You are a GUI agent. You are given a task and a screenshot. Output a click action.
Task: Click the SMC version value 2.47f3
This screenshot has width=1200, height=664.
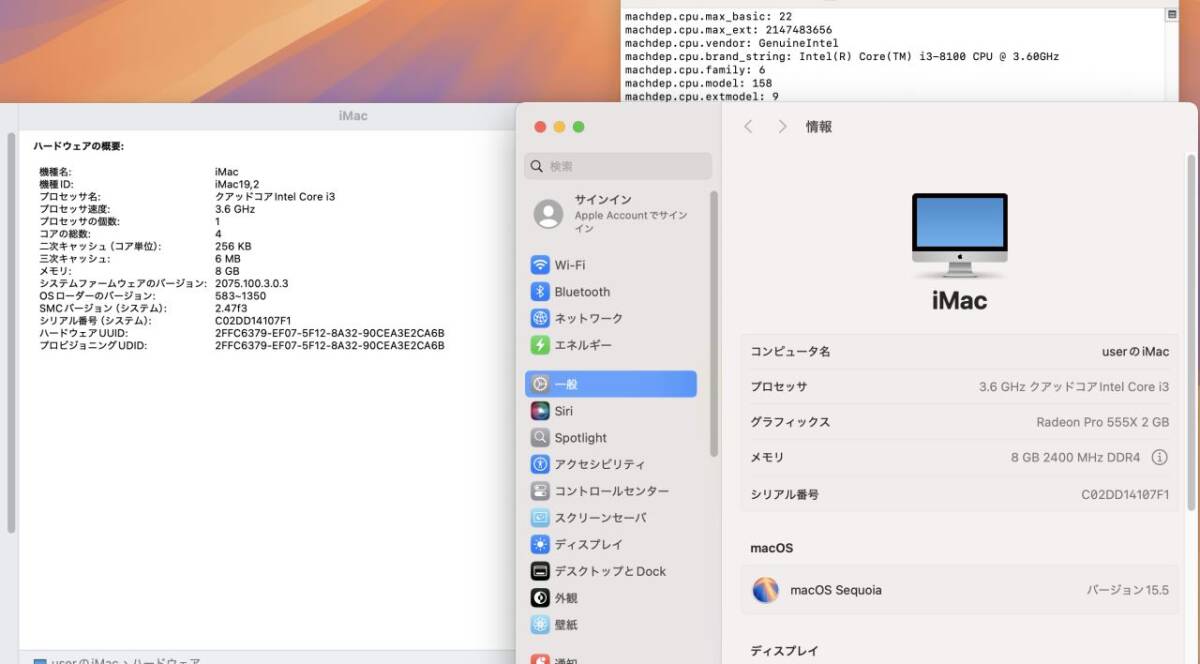(x=231, y=308)
